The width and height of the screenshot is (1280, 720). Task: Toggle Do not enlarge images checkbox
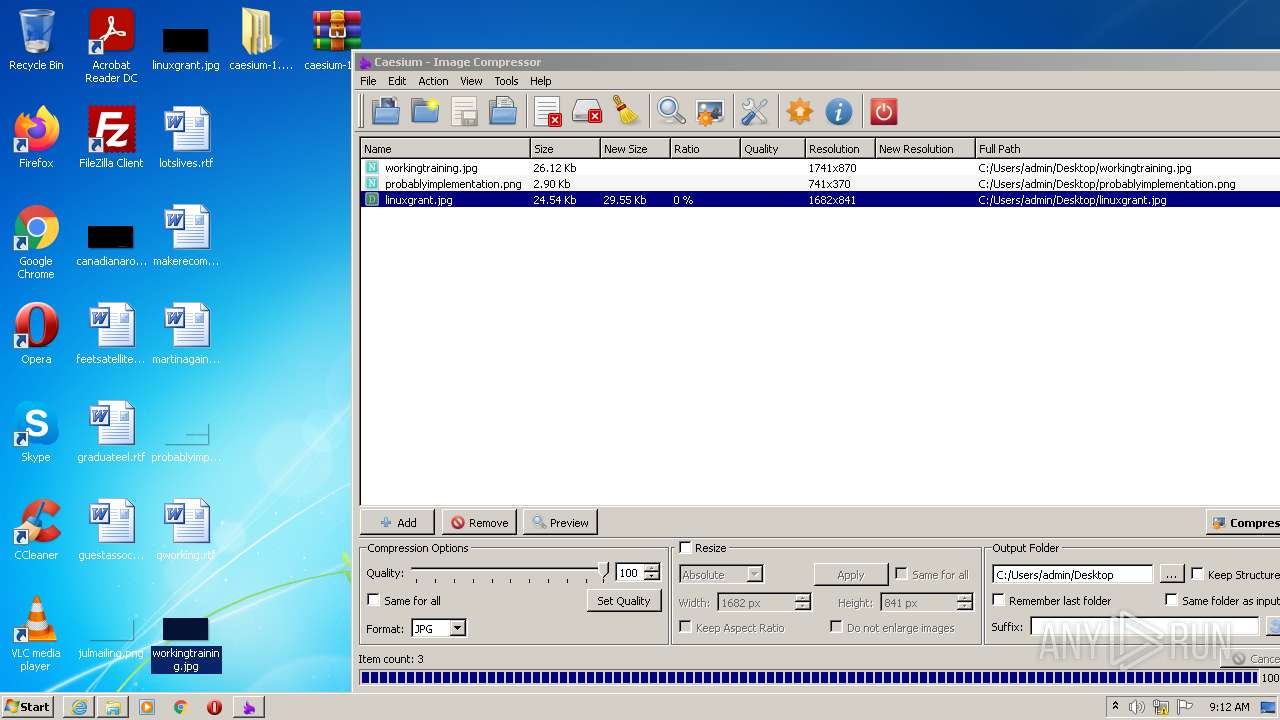[836, 627]
